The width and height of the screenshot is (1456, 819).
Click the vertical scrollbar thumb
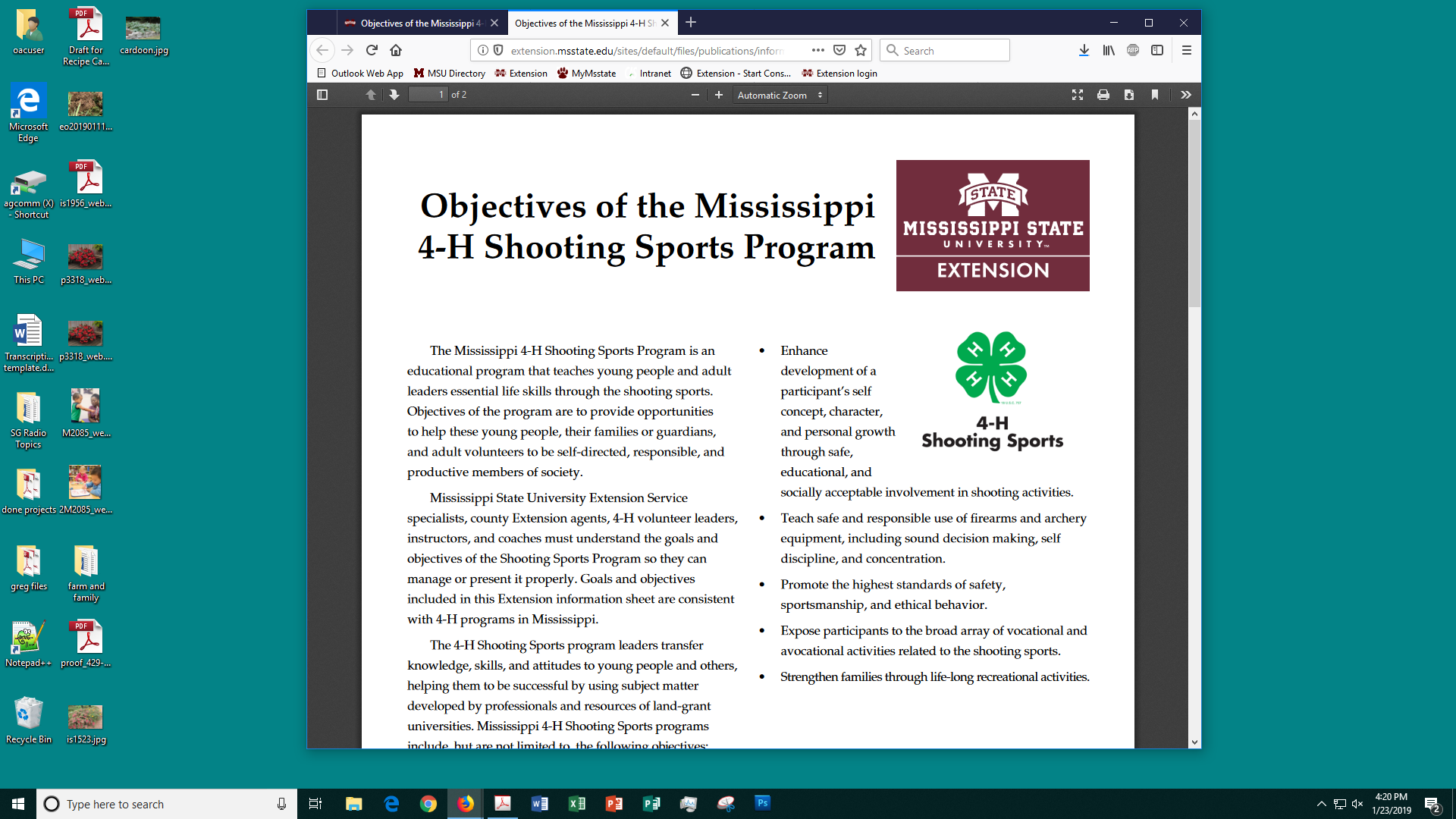click(1194, 214)
